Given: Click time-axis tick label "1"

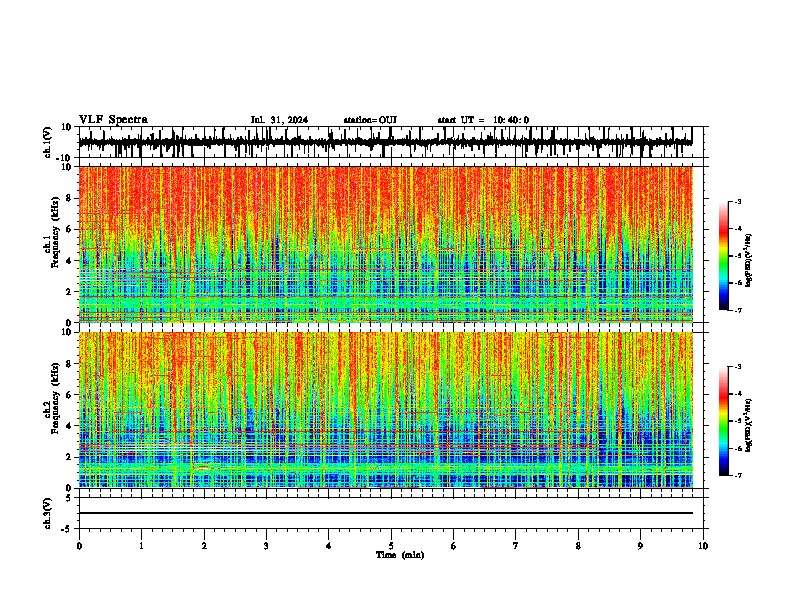Looking at the screenshot, I should click(141, 546).
